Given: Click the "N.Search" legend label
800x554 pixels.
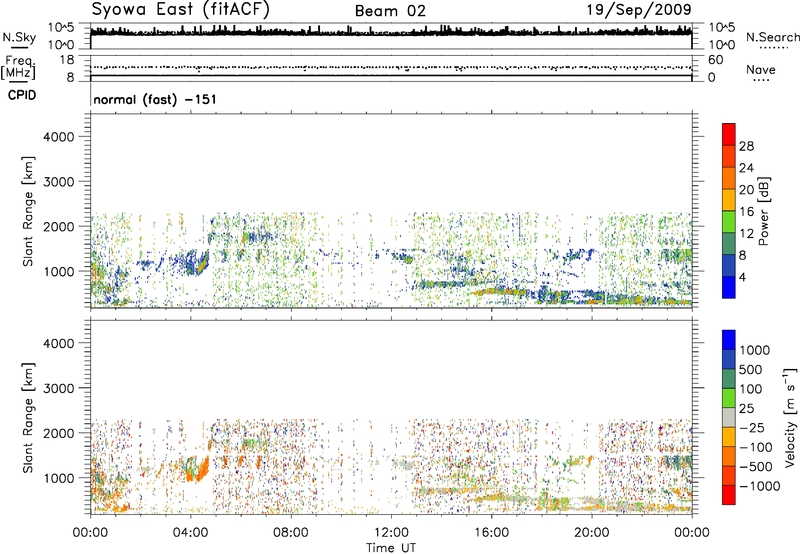Looking at the screenshot, I should point(772,37).
